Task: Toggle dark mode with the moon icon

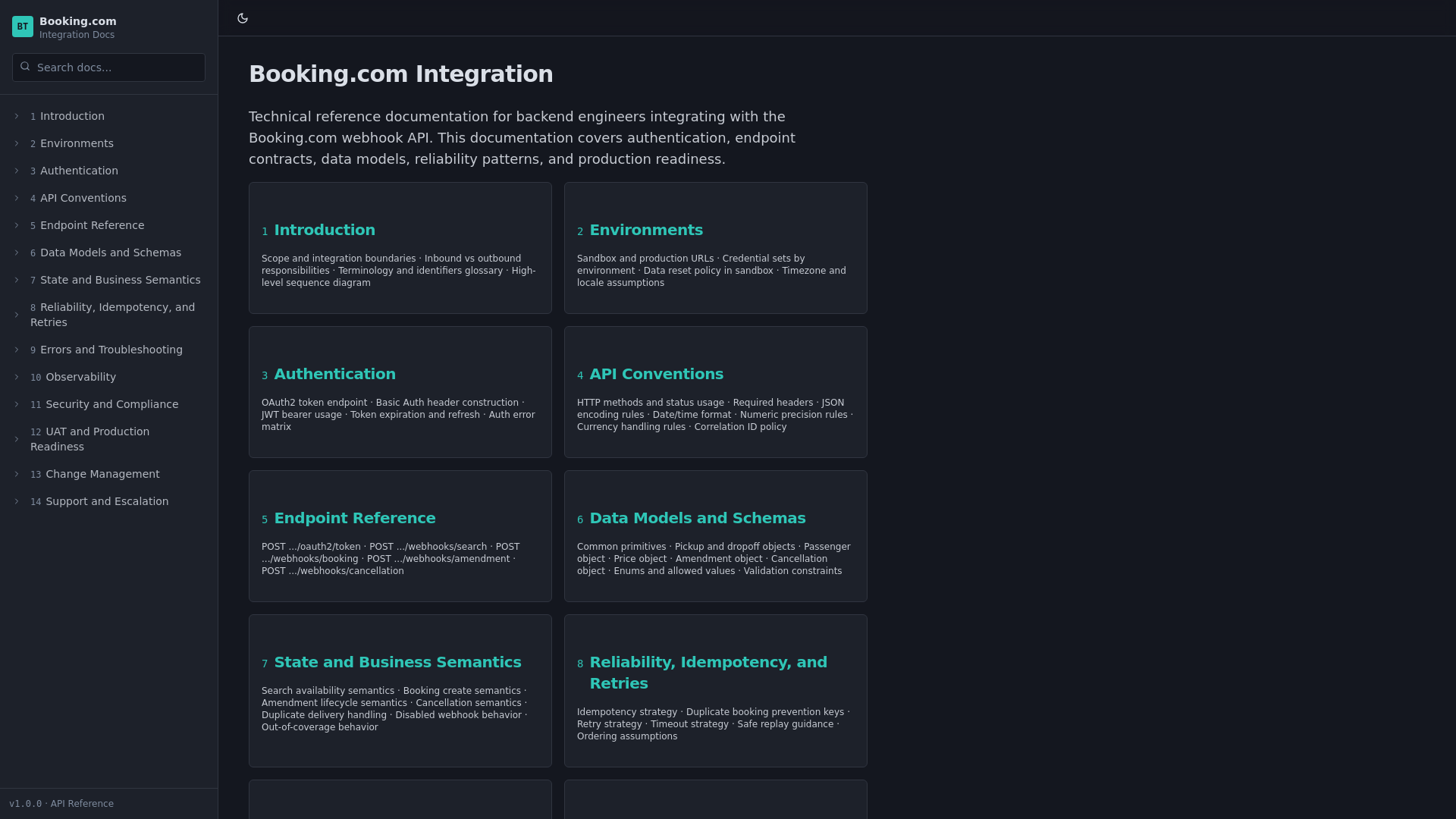Action: [243, 18]
